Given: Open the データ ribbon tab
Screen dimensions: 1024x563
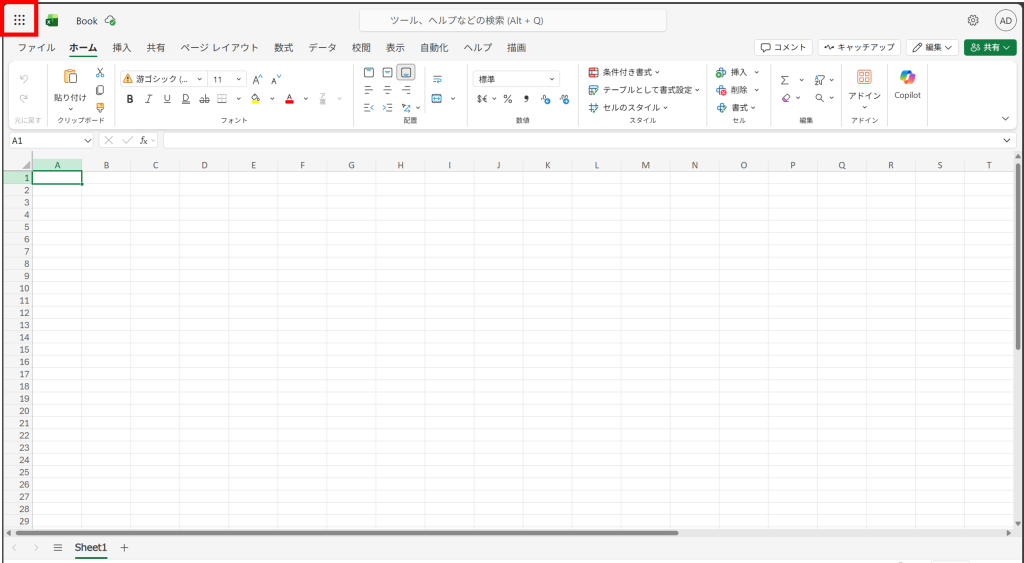Looking at the screenshot, I should tap(322, 47).
